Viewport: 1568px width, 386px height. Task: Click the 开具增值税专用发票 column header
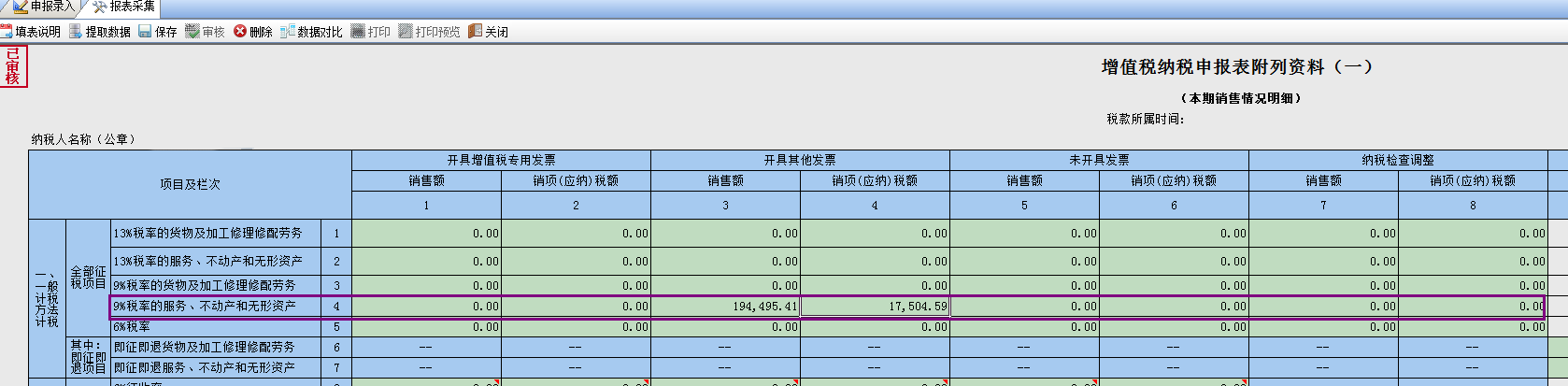[x=501, y=160]
